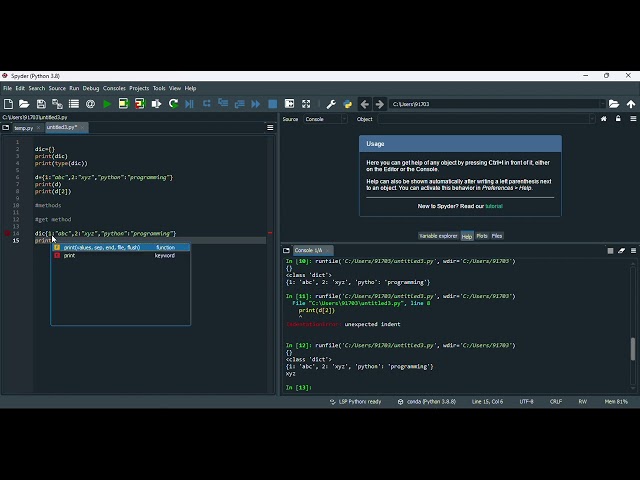Switch to the Files tab

click(497, 236)
